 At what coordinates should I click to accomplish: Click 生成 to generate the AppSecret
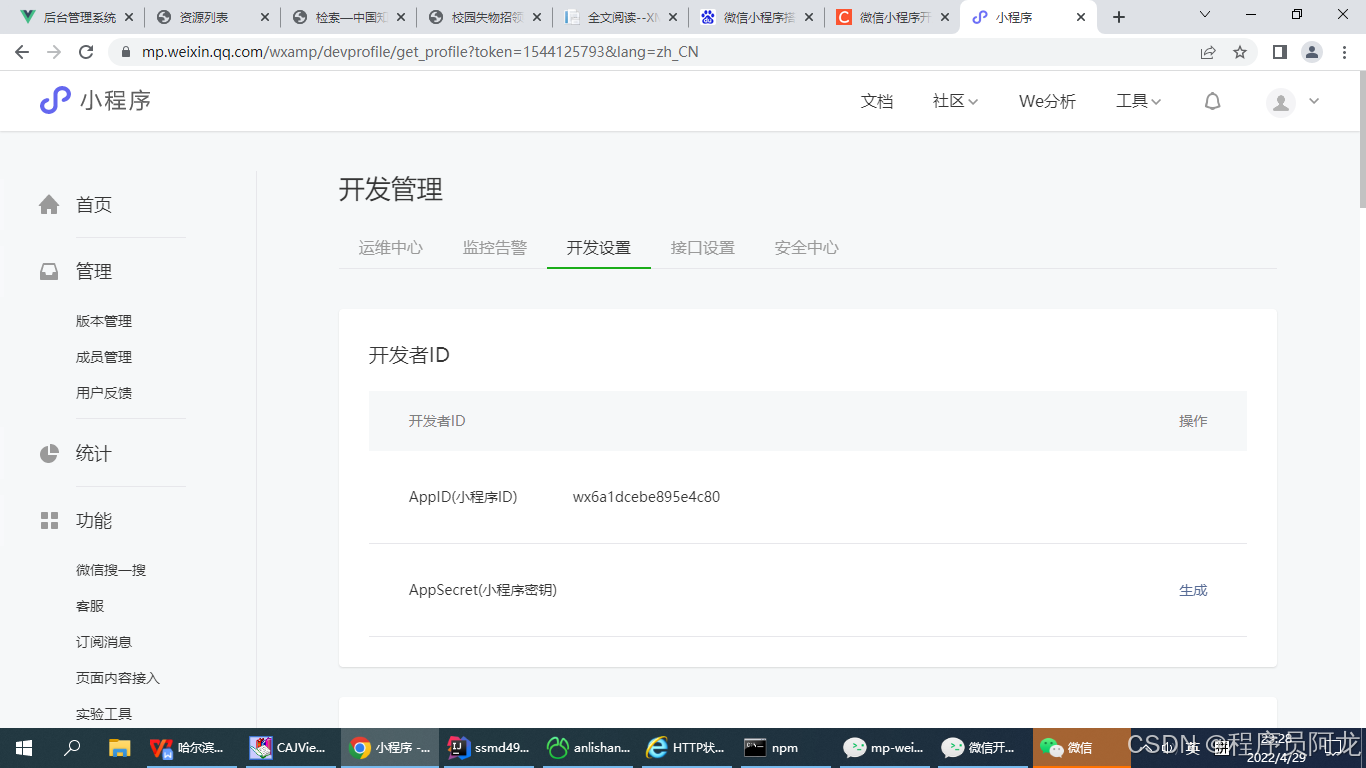[1193, 590]
